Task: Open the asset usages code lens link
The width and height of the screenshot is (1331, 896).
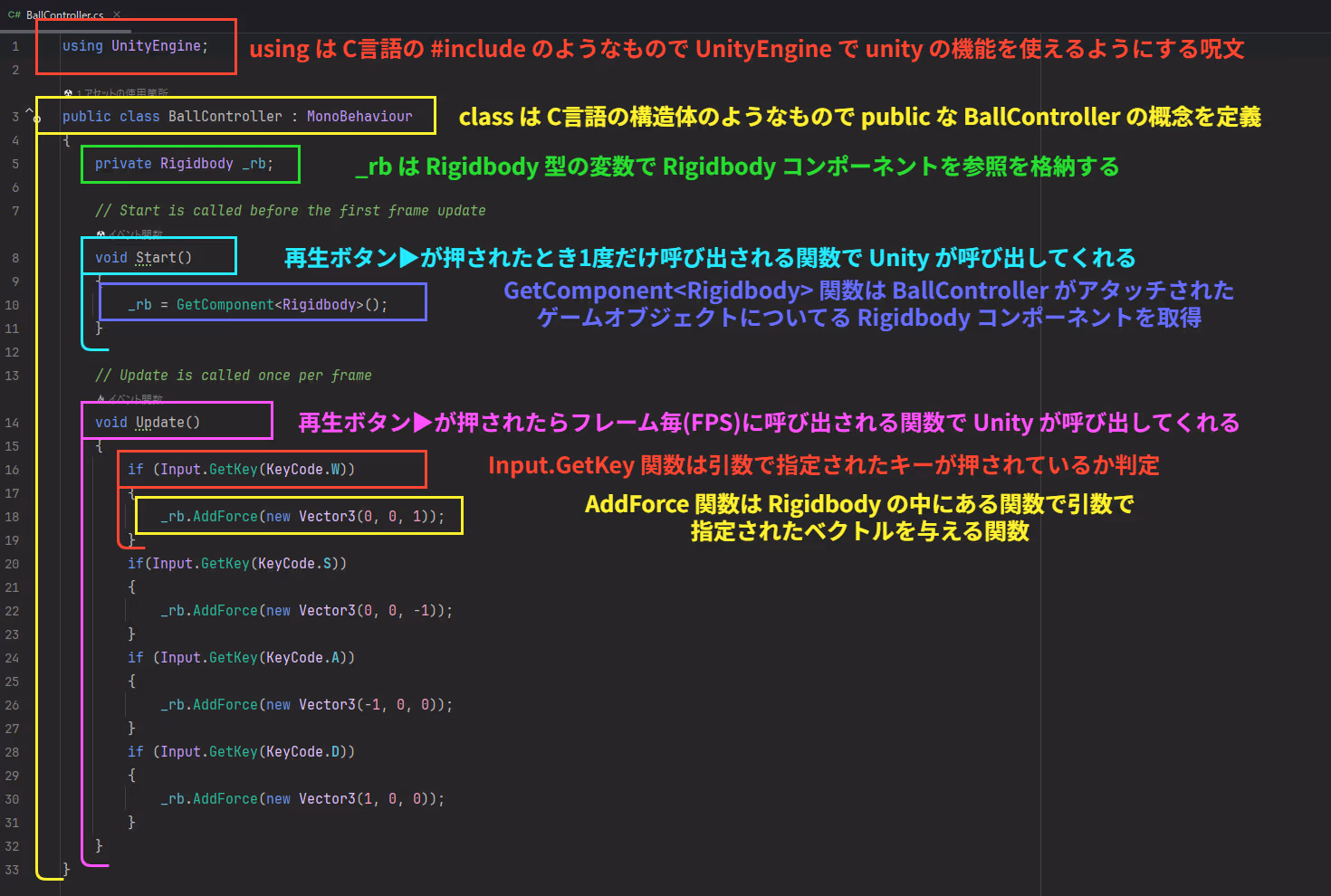Action: (125, 93)
